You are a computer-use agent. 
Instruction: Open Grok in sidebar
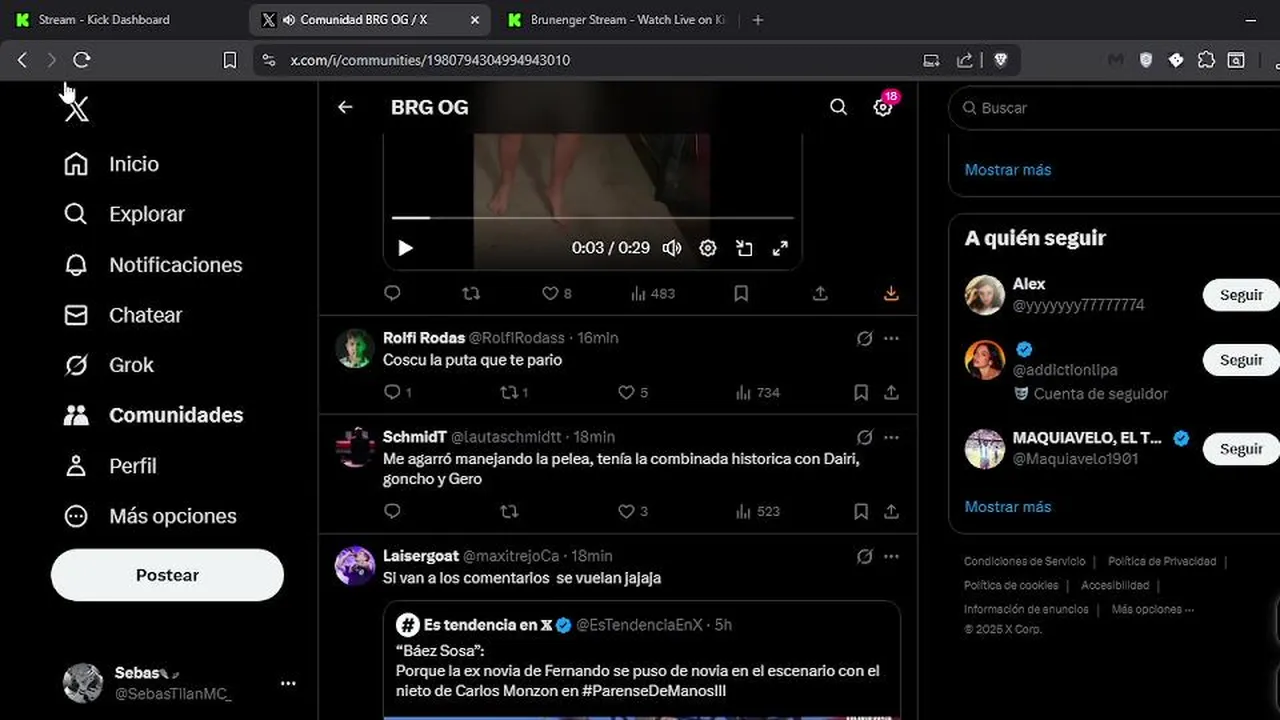click(x=108, y=365)
